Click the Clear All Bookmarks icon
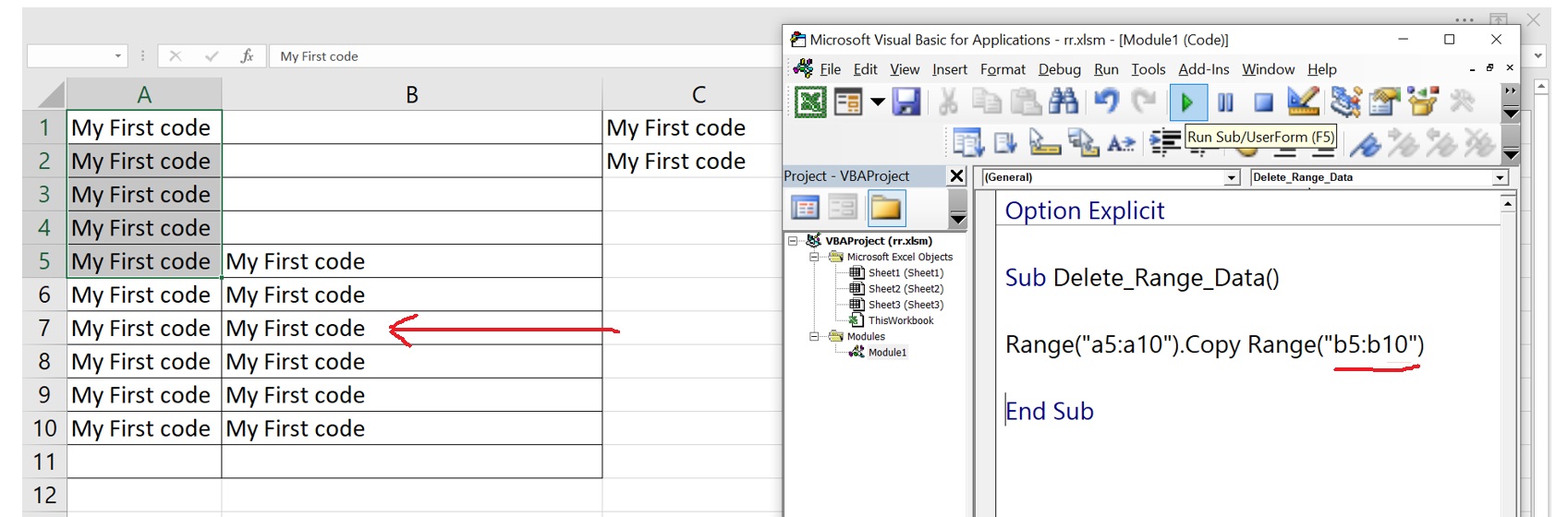The image size is (1568, 517). coord(1478,143)
